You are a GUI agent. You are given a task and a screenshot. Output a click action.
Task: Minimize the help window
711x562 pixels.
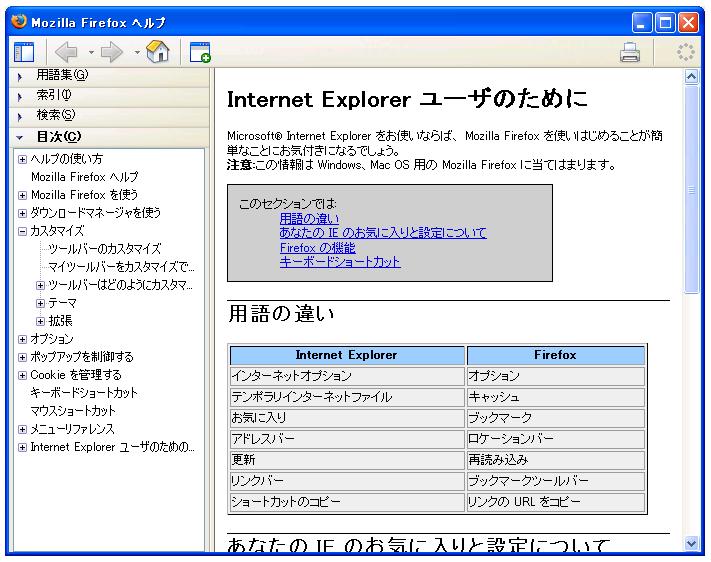click(x=642, y=22)
